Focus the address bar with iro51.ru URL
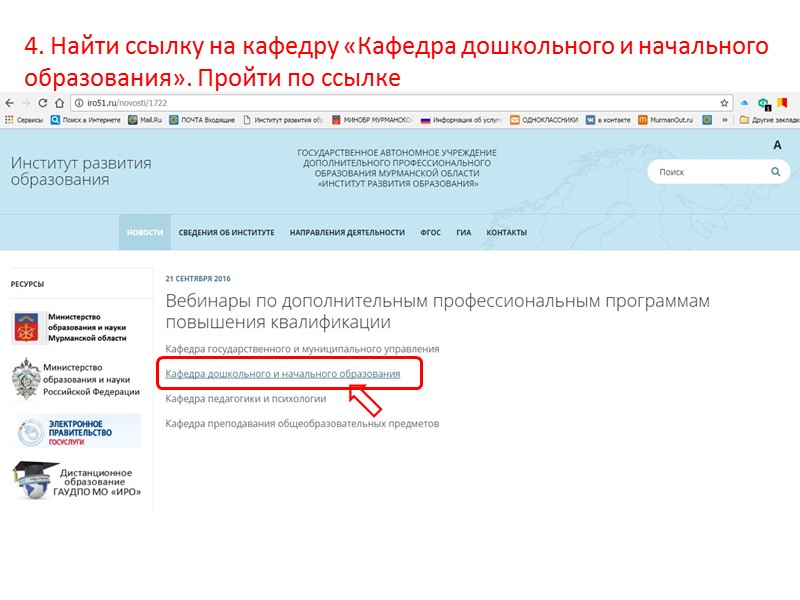This screenshot has height=600, width=800. coord(401,103)
